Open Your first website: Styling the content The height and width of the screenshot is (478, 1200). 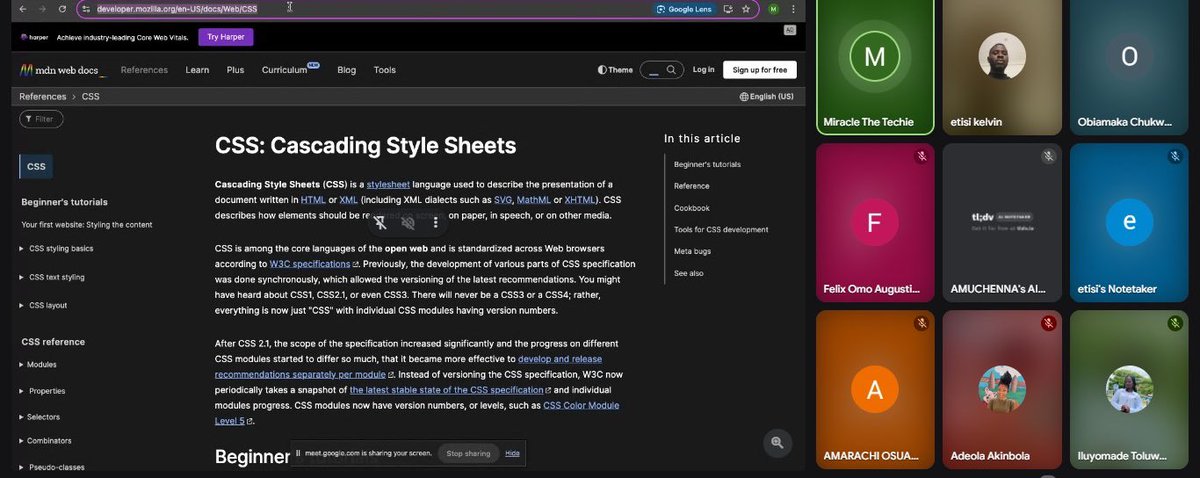click(x=87, y=224)
